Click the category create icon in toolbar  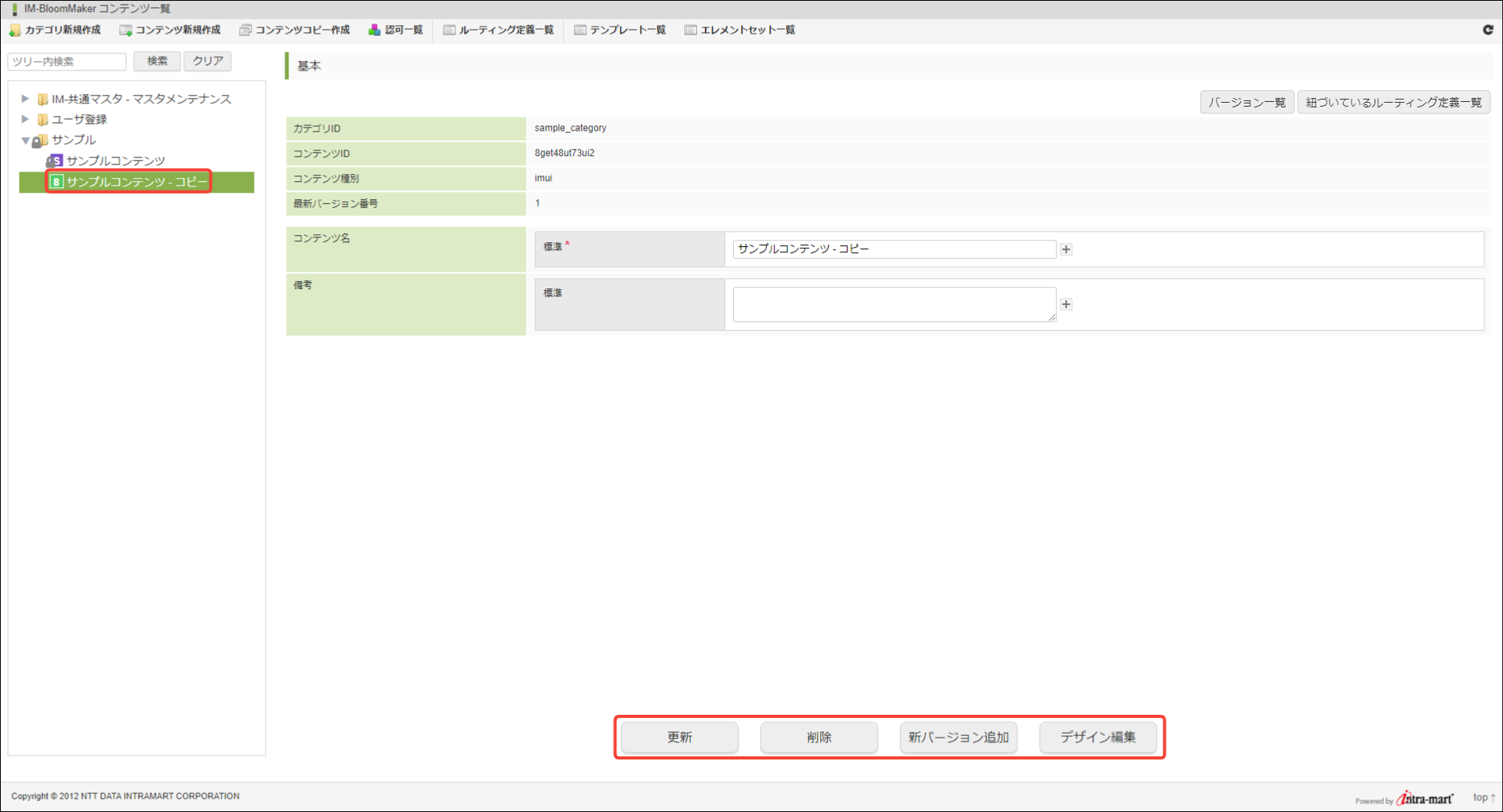pos(15,30)
